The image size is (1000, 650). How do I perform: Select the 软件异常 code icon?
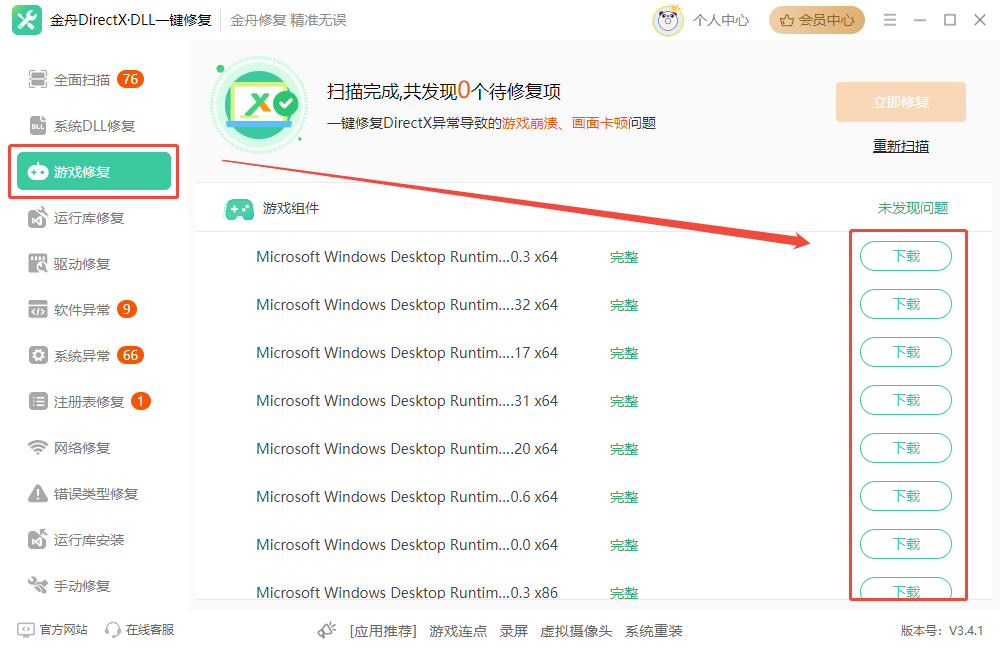(38, 309)
